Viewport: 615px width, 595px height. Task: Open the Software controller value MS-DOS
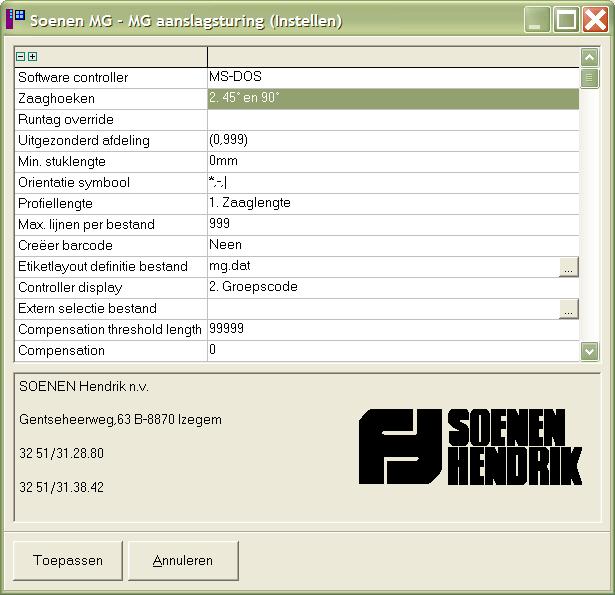(393, 77)
